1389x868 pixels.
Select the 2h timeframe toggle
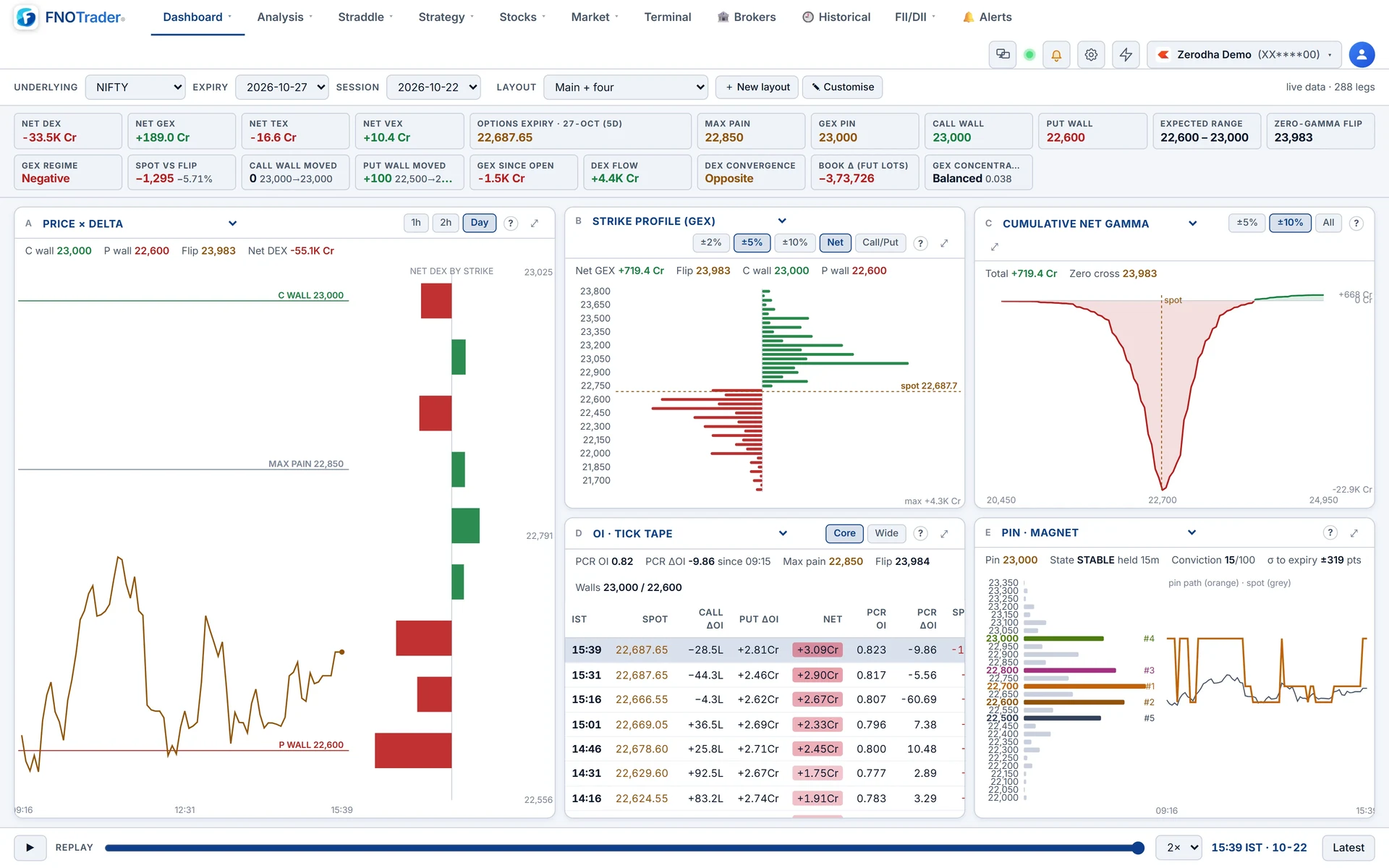coord(446,223)
